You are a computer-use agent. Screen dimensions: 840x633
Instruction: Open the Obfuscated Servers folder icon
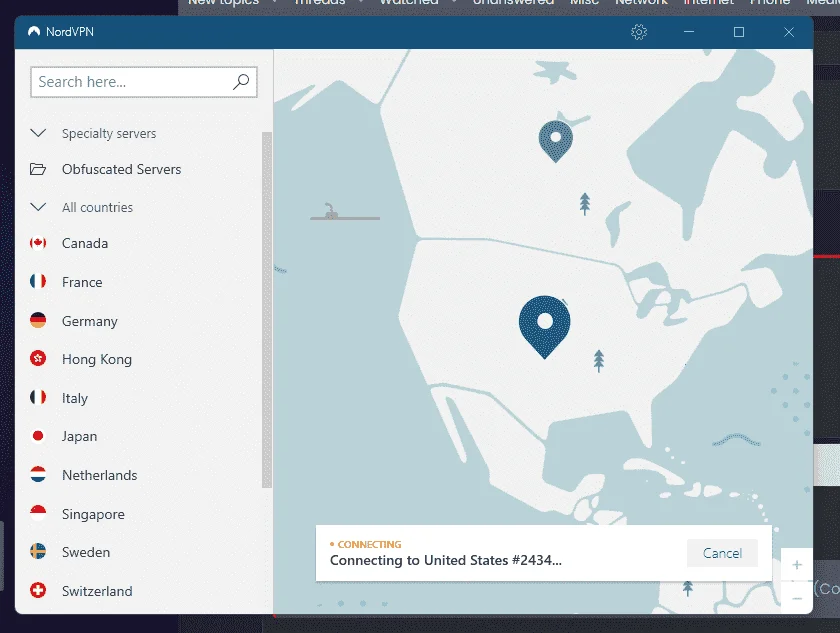38,169
